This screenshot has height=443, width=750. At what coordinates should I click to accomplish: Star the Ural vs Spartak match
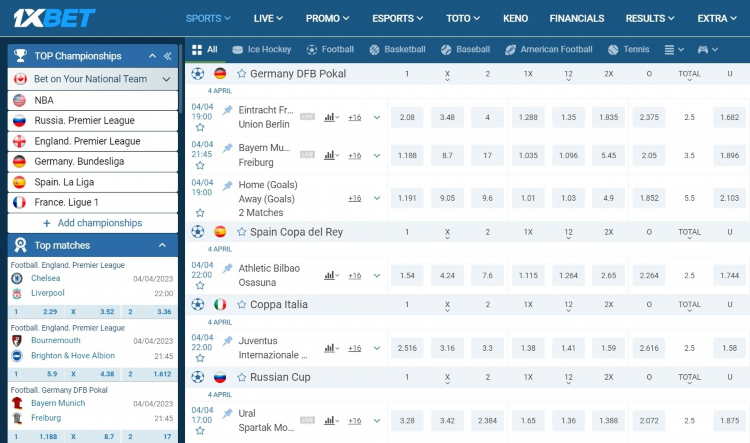tap(200, 431)
